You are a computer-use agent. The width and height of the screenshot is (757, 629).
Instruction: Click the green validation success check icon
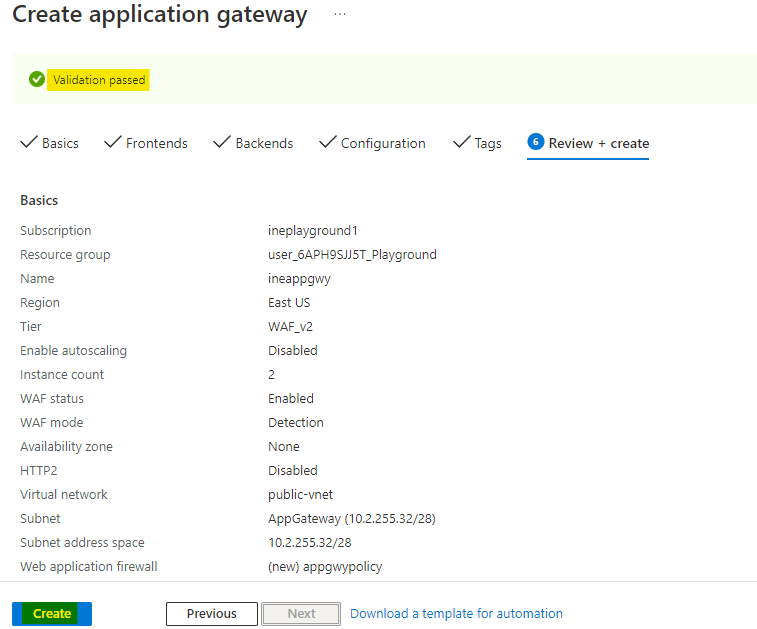[37, 80]
